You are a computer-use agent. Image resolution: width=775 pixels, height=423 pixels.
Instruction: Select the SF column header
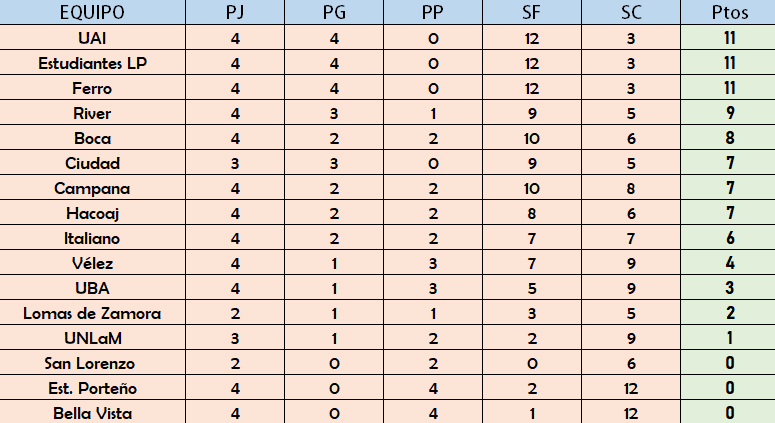pos(532,12)
